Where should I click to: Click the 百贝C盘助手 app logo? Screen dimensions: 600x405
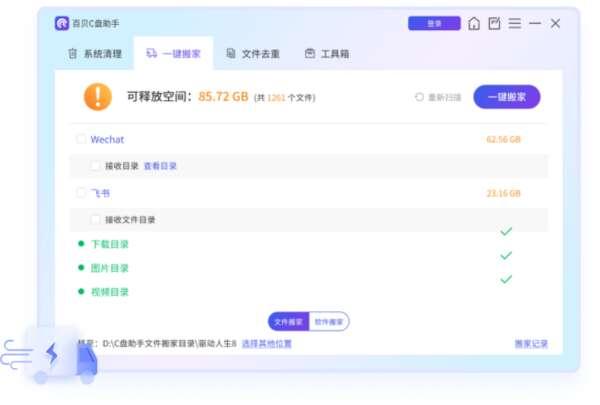(62, 23)
